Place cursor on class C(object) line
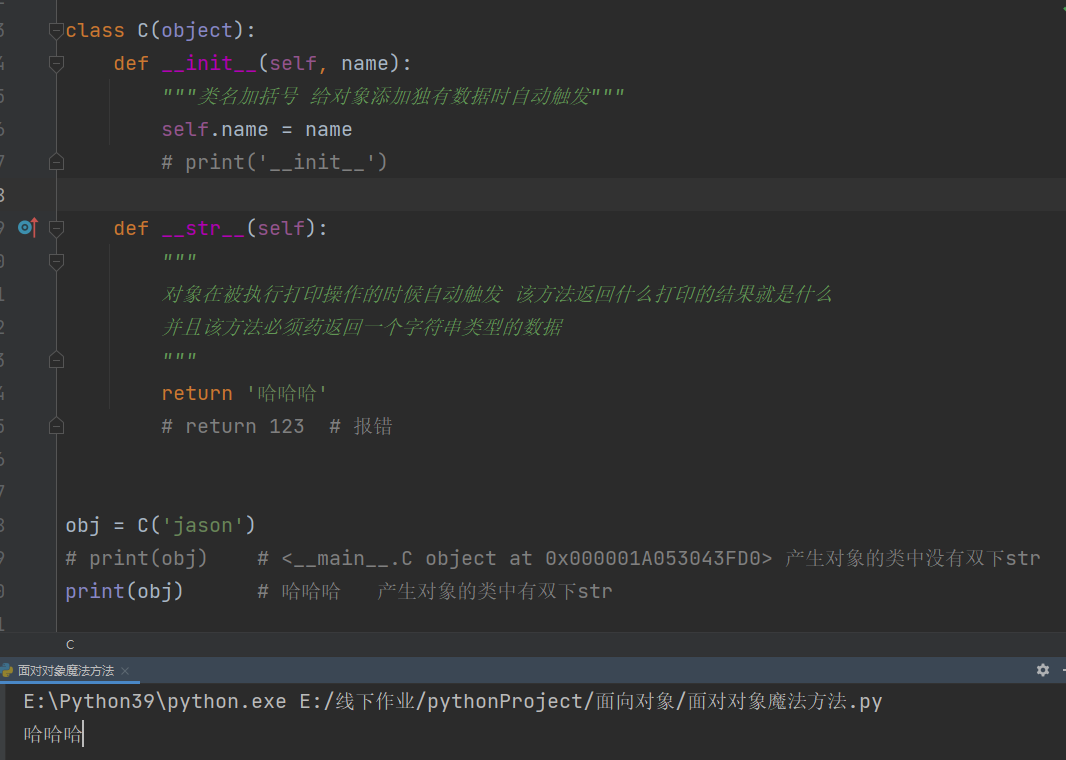The width and height of the screenshot is (1066, 760). coord(160,31)
